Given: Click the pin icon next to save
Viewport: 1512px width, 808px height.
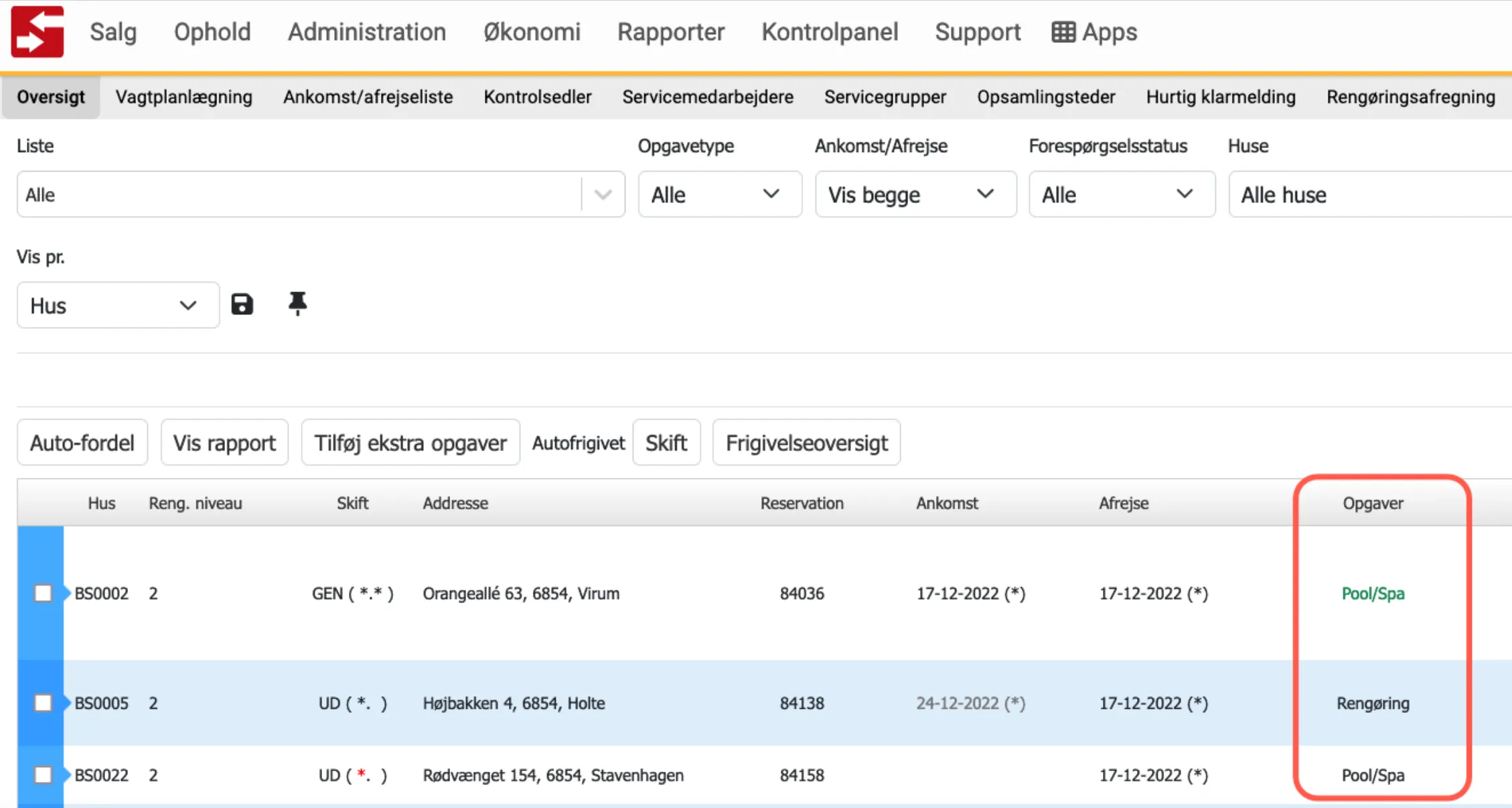Looking at the screenshot, I should 297,304.
